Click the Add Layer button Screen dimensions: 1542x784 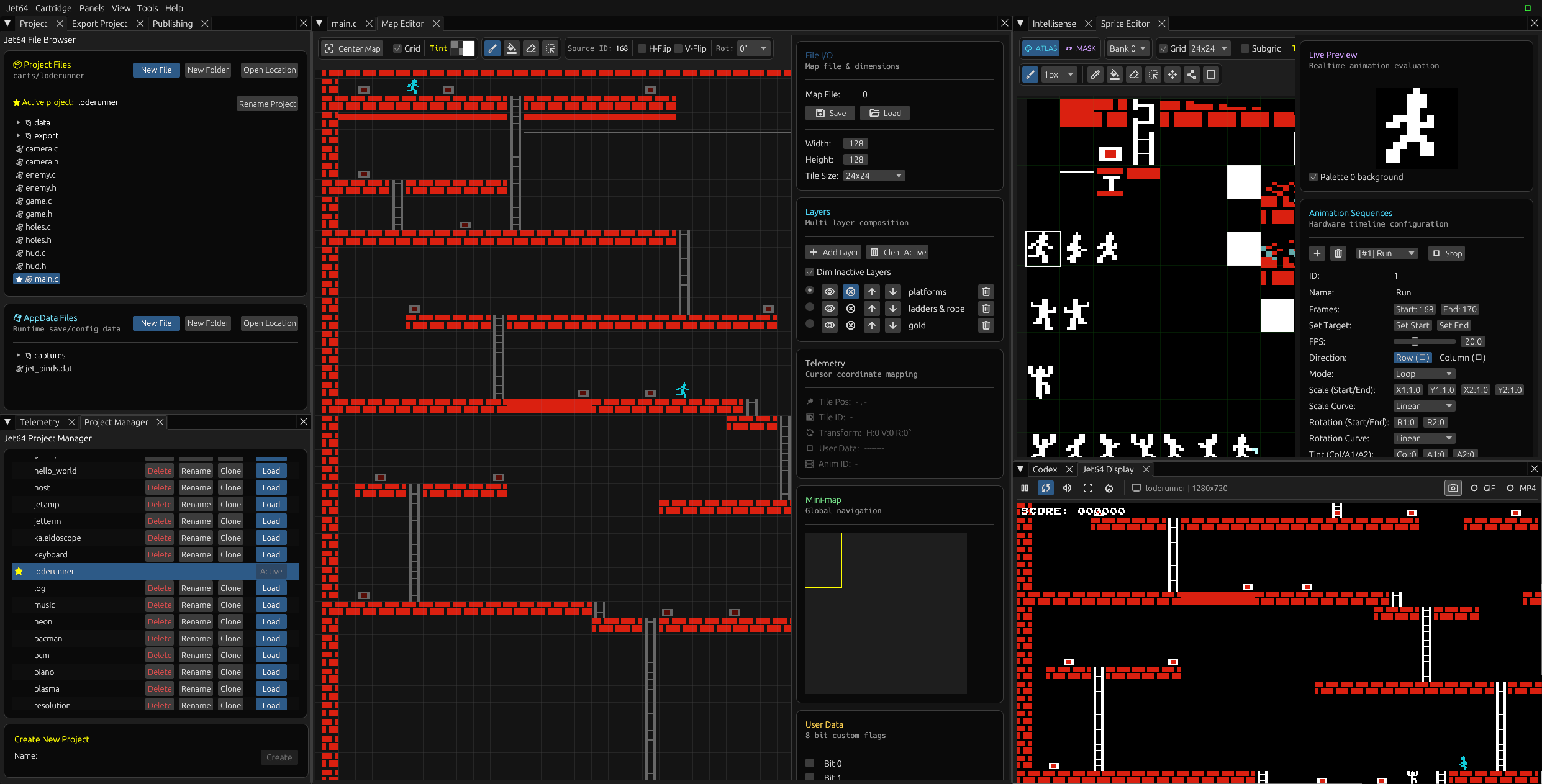(833, 252)
